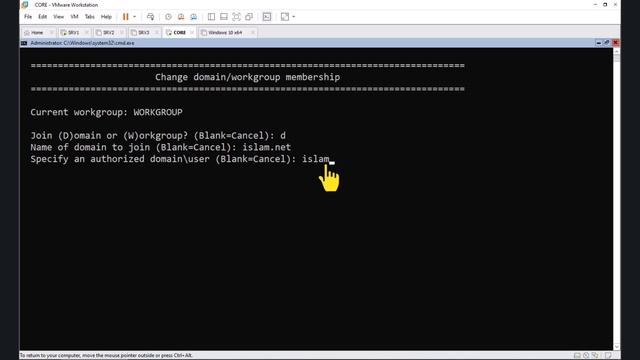Viewport: 640px width, 360px height.
Task: Close the SRV1 tab
Action: 87,33
